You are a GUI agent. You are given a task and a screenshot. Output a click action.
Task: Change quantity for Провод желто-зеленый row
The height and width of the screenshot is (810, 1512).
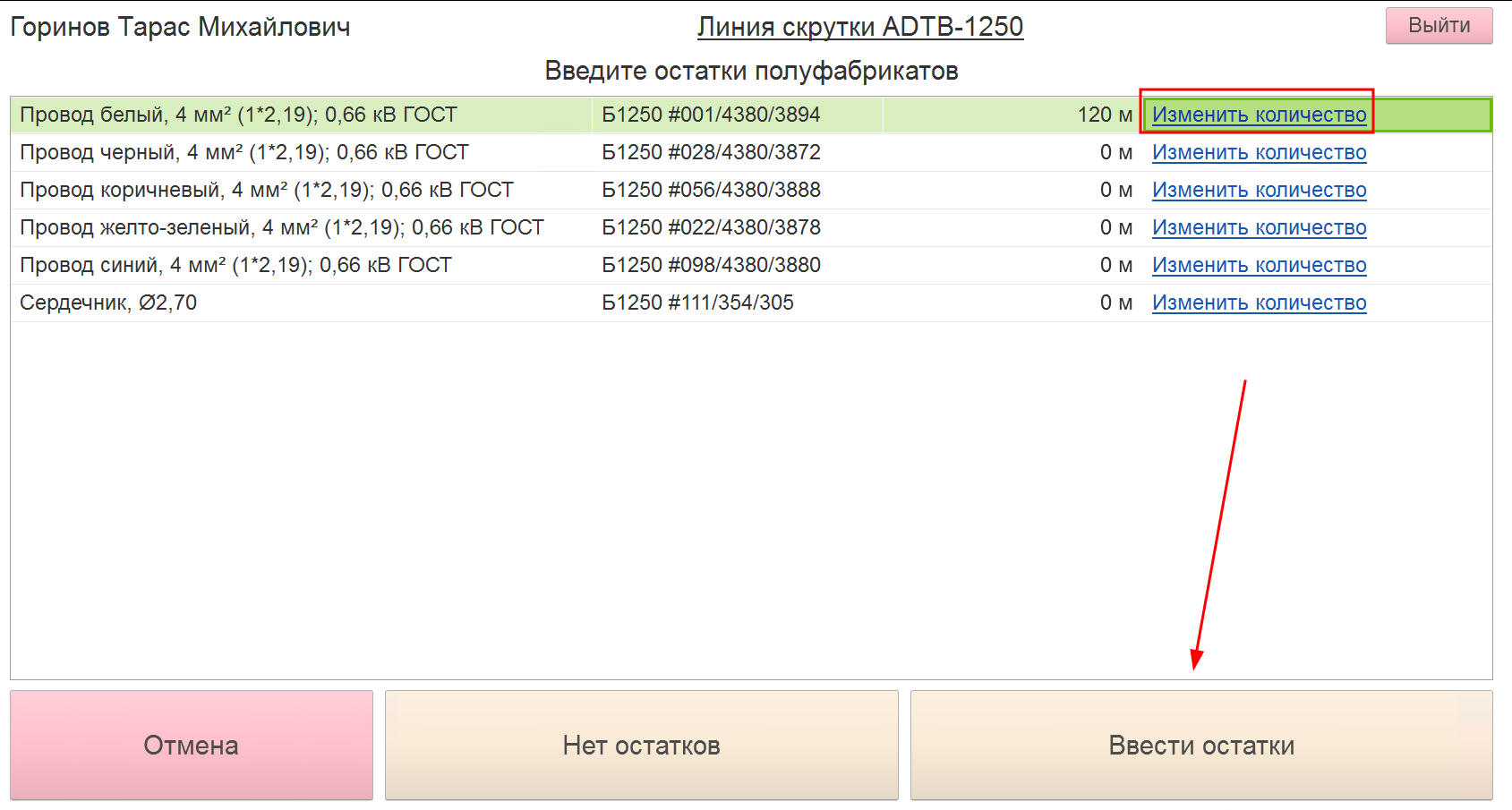click(1259, 227)
